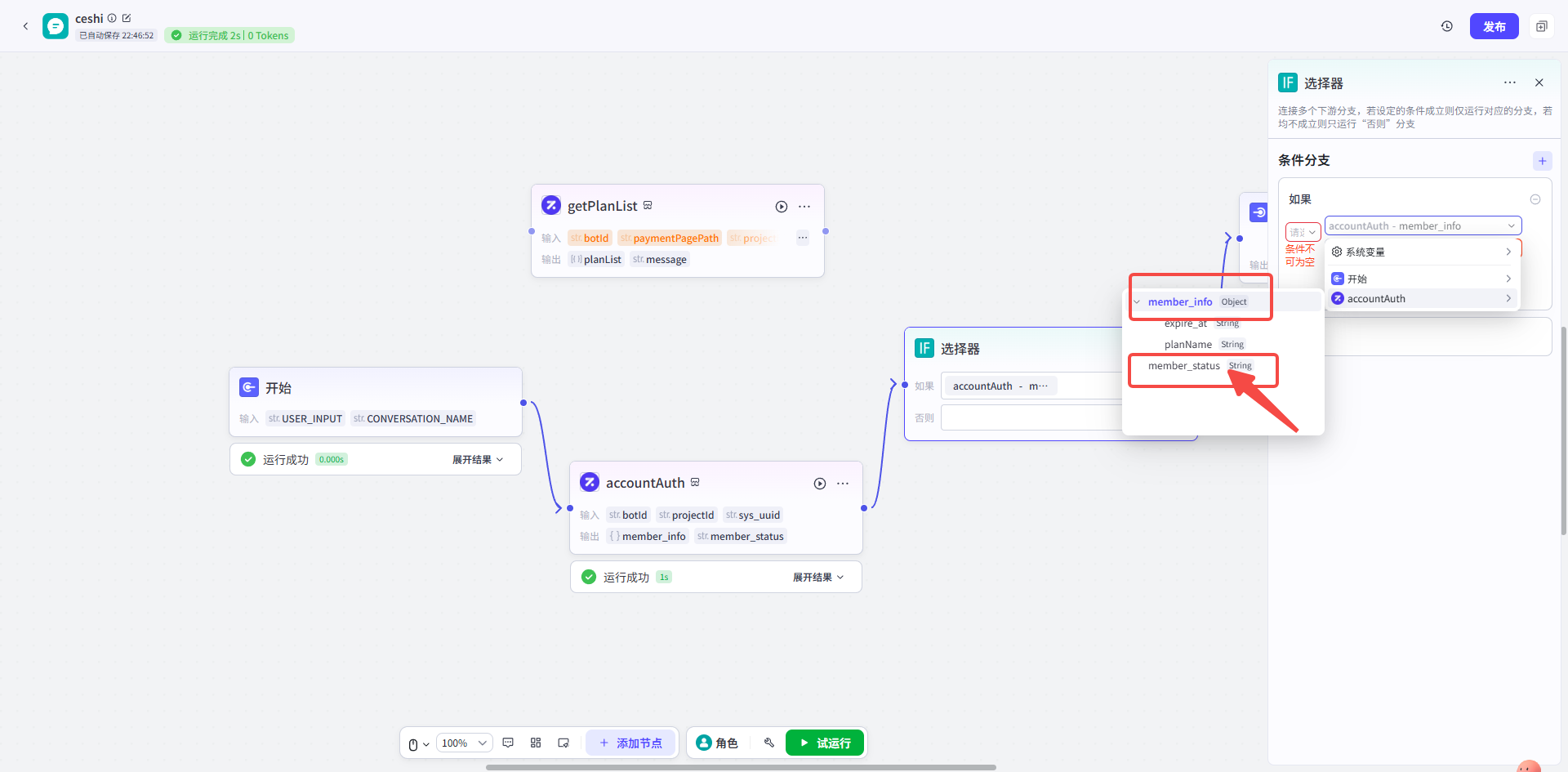Image resolution: width=1568 pixels, height=772 pixels.
Task: Click member_info output on accountAuth node
Action: (647, 536)
